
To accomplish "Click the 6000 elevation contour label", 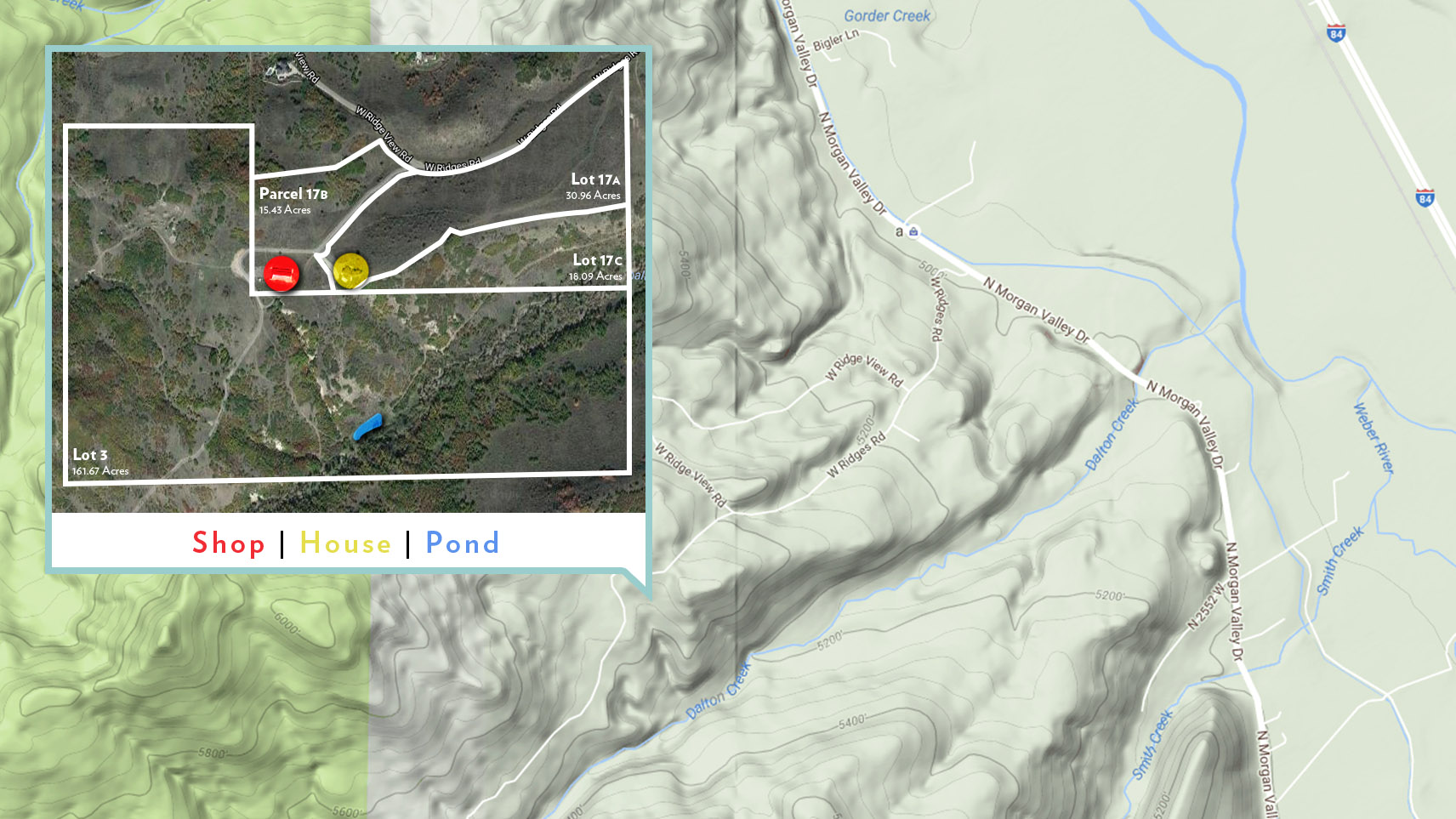I will pyautogui.click(x=287, y=623).
